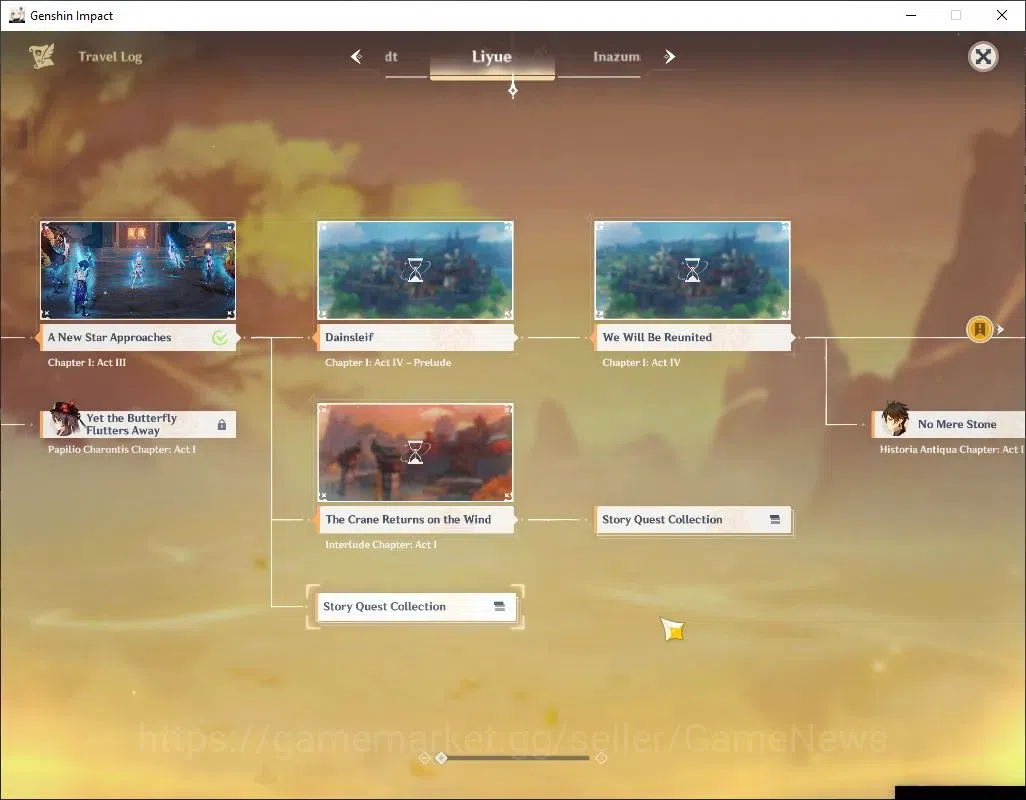Go to previous region with left arrow

point(357,57)
